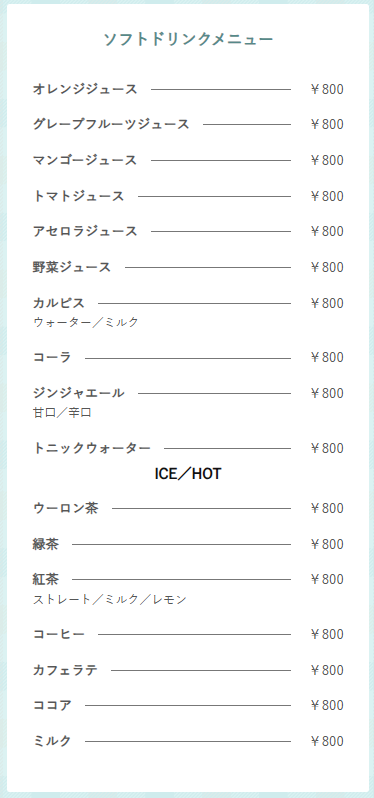This screenshot has height=798, width=374.
Task: Click the ICE／HOT section label
Action: 188,474
